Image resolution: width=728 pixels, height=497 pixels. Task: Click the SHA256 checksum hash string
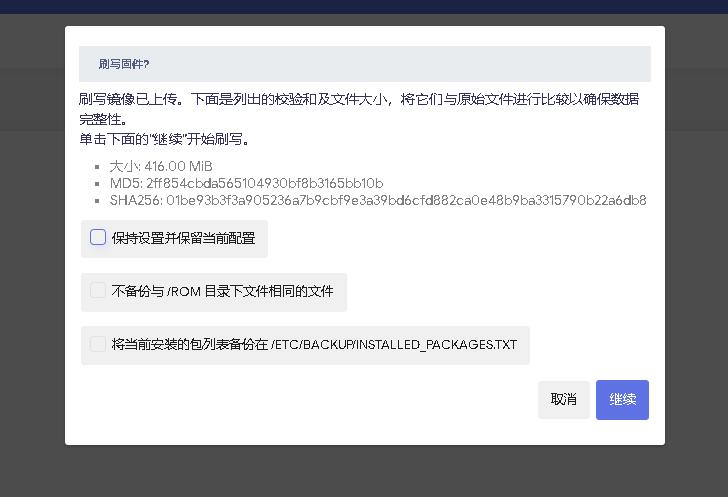coord(406,200)
